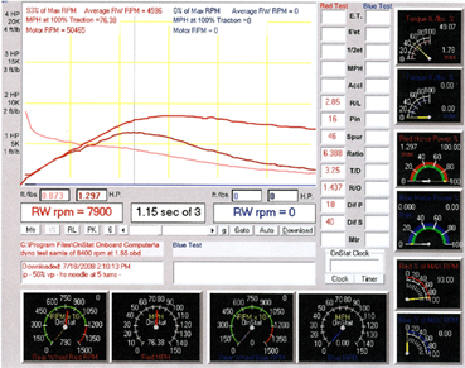Screen dimensions: 465x368
Task: Click the blue rear wheel RPM dial
Action: [x=251, y=327]
